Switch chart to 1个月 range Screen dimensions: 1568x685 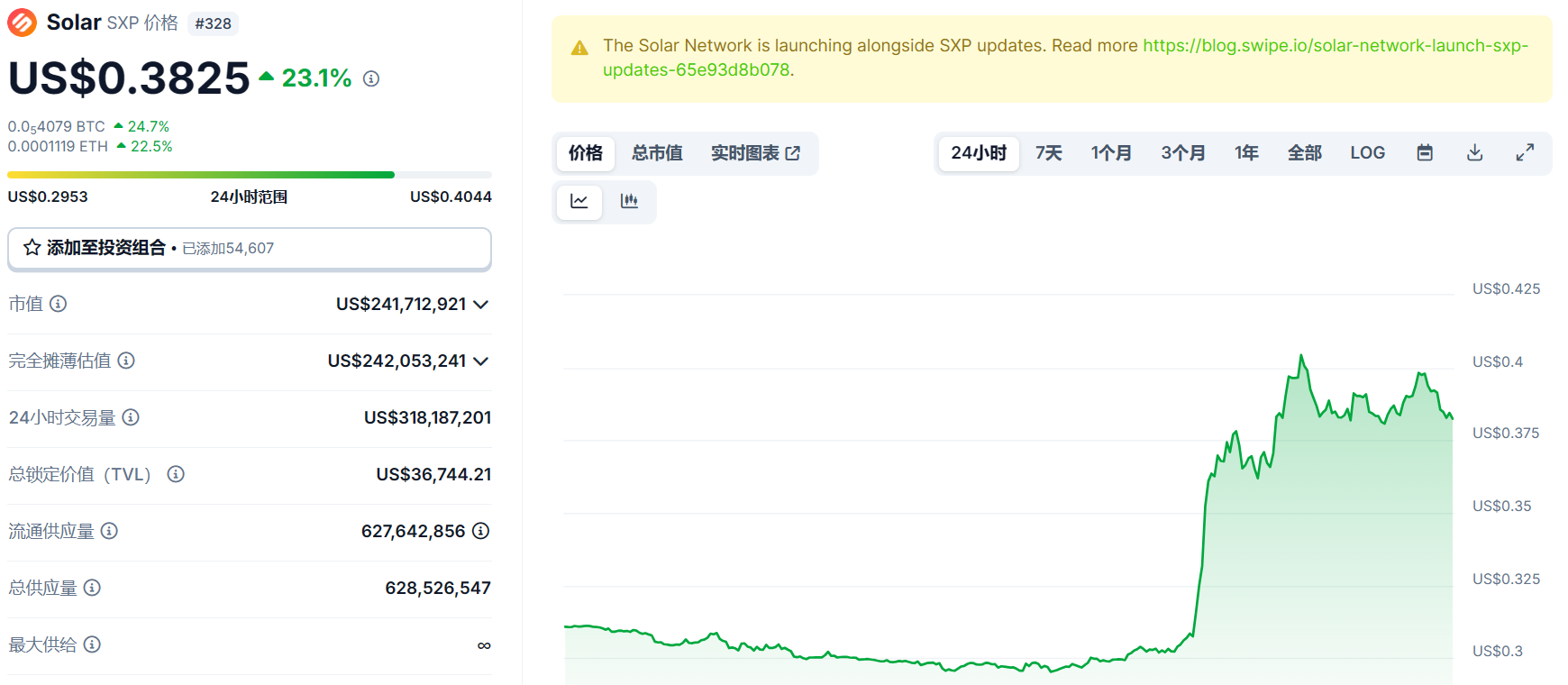coord(1111,153)
